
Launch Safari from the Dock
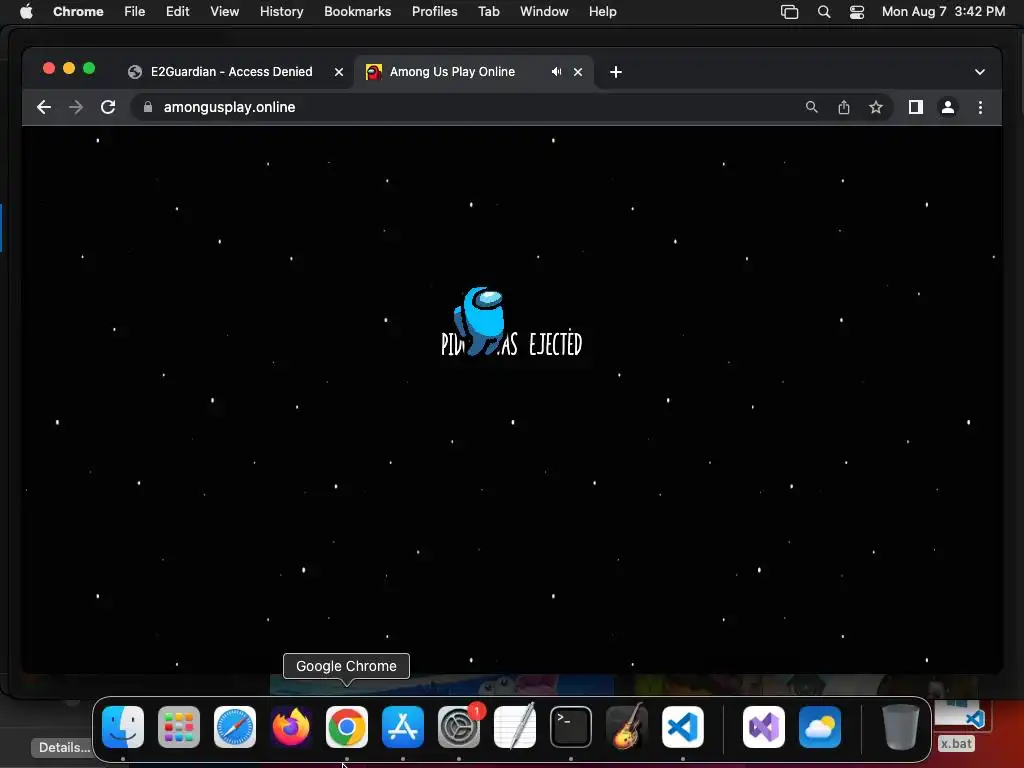(235, 726)
